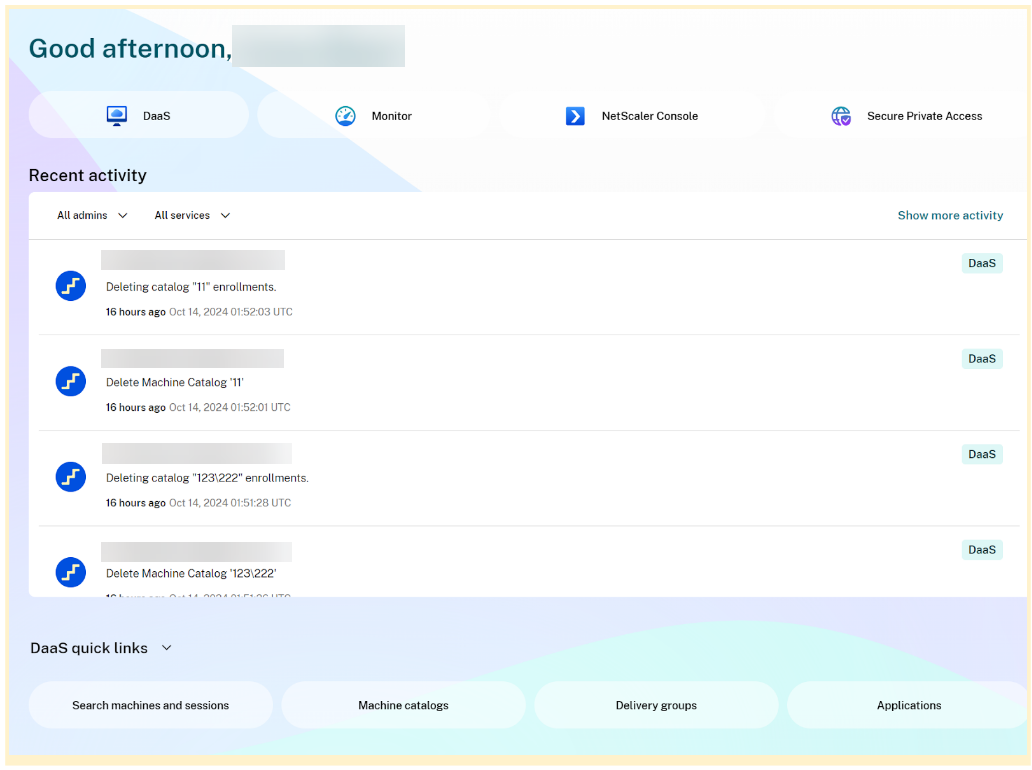Click activity icon for Delete Machine Catalog '123\222'
The width and height of the screenshot is (1032, 770).
(70, 572)
